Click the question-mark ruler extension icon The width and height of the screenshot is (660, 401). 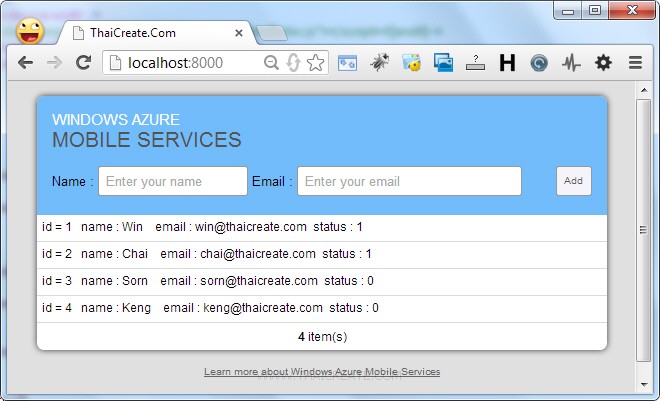tap(475, 63)
